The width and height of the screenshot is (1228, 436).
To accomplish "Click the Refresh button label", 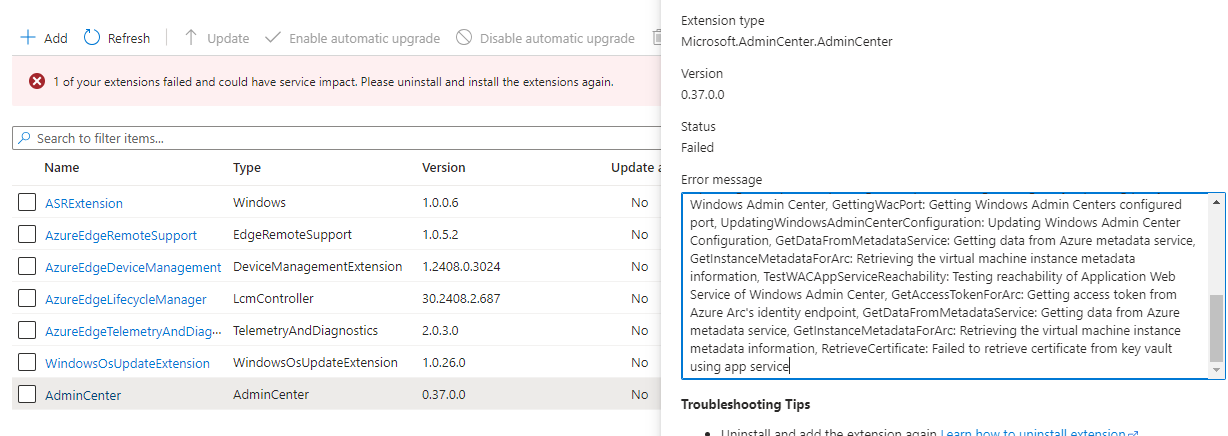I will (x=129, y=38).
